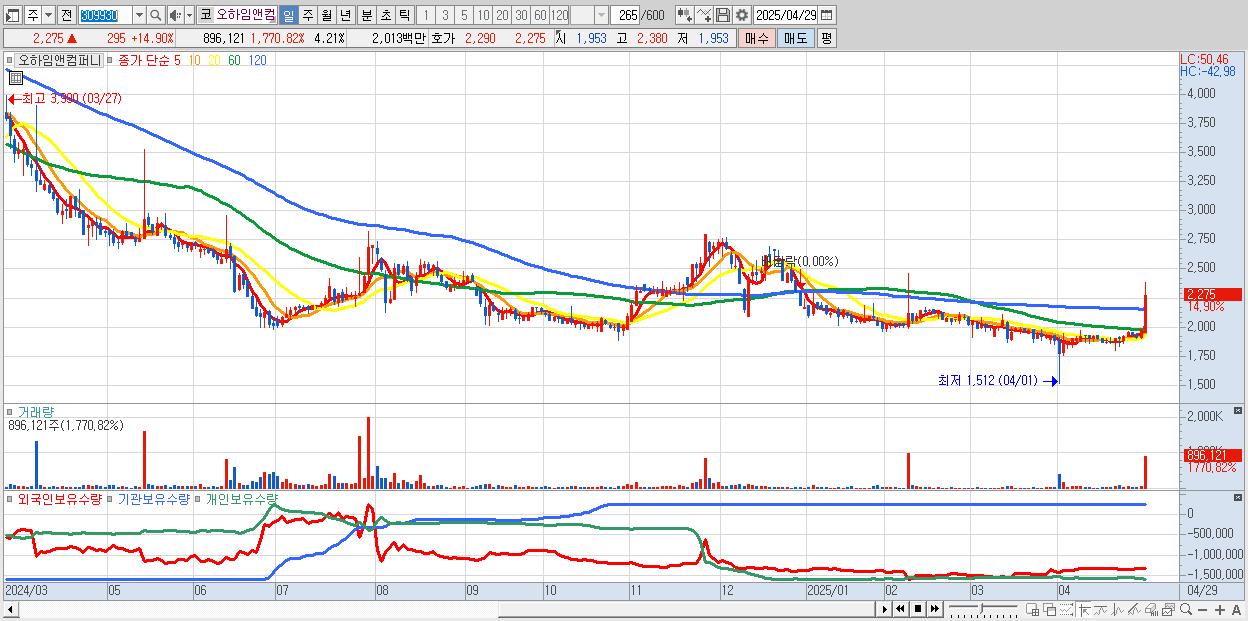Click the zoom magnifier icon at bottom right
Image resolution: width=1248 pixels, height=621 pixels.
1186,609
